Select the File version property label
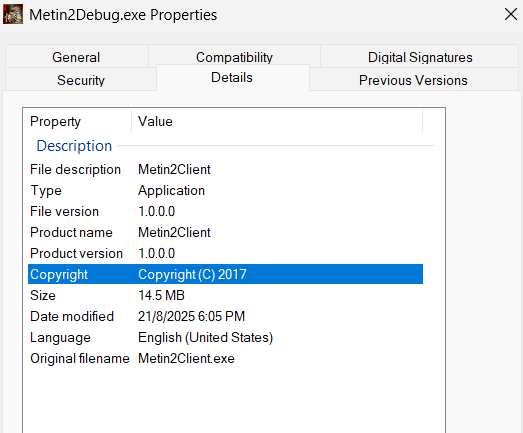The height and width of the screenshot is (433, 523). 64,211
